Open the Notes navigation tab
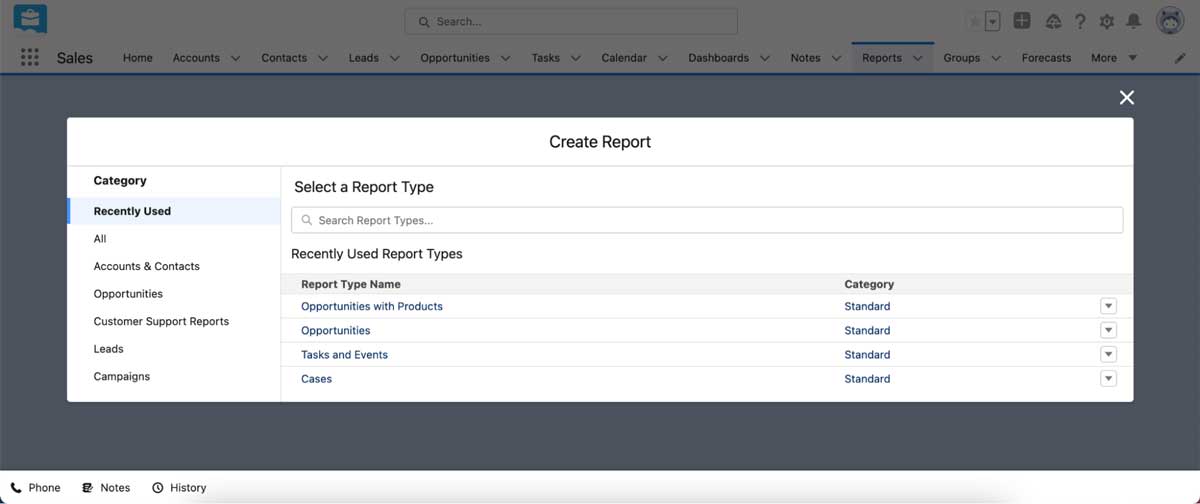The height and width of the screenshot is (504, 1200). click(805, 58)
